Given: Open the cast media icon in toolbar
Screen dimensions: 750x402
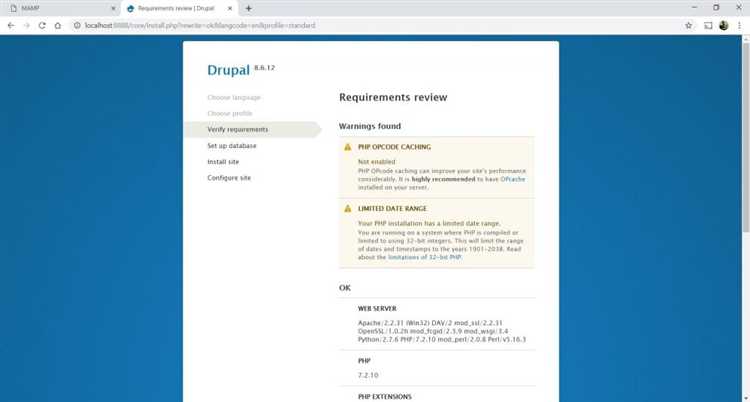Looking at the screenshot, I should pyautogui.click(x=708, y=25).
